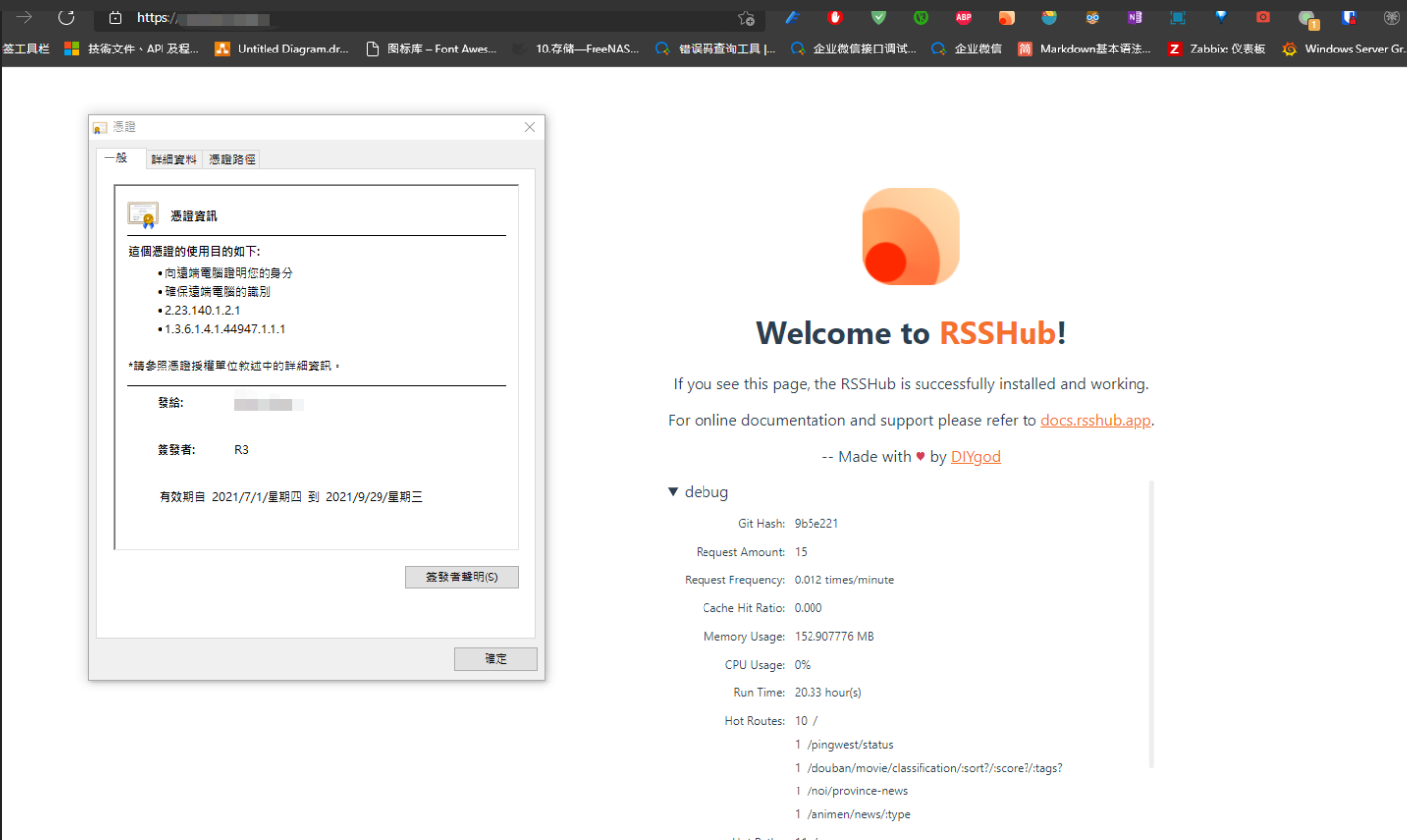Open red stop-hand ad blocker extension
This screenshot has height=840, width=1407.
coord(835,17)
